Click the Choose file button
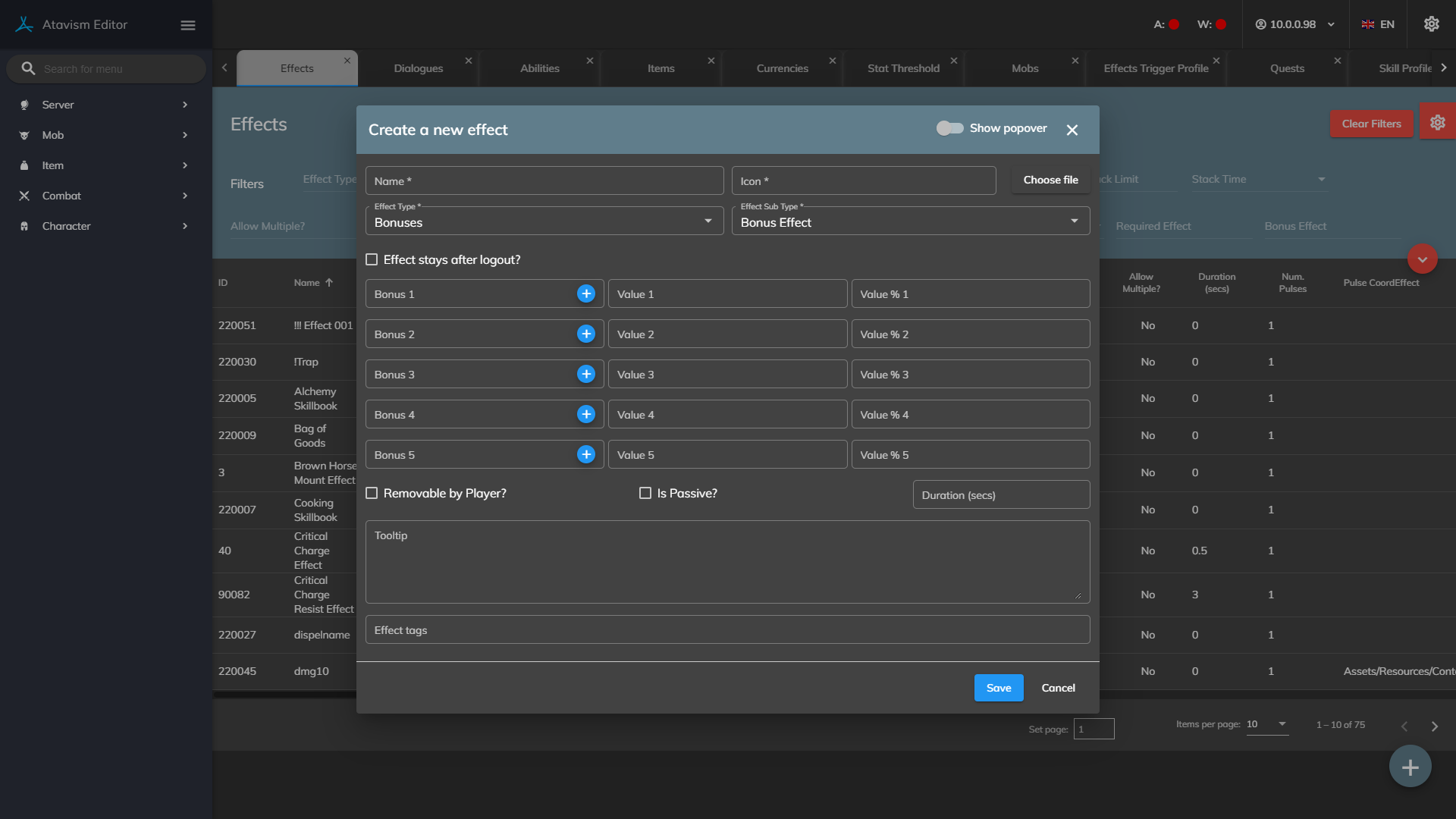 pos(1050,180)
